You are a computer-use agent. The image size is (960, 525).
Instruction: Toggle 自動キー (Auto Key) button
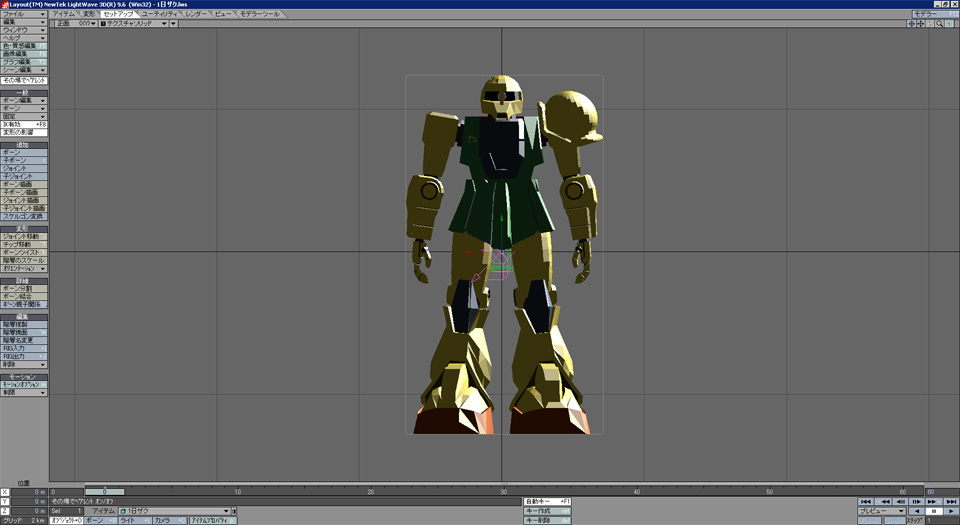tap(547, 502)
